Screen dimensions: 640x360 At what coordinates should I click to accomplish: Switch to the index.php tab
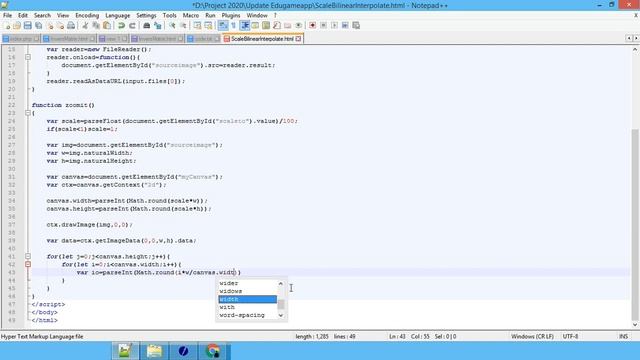pos(20,39)
